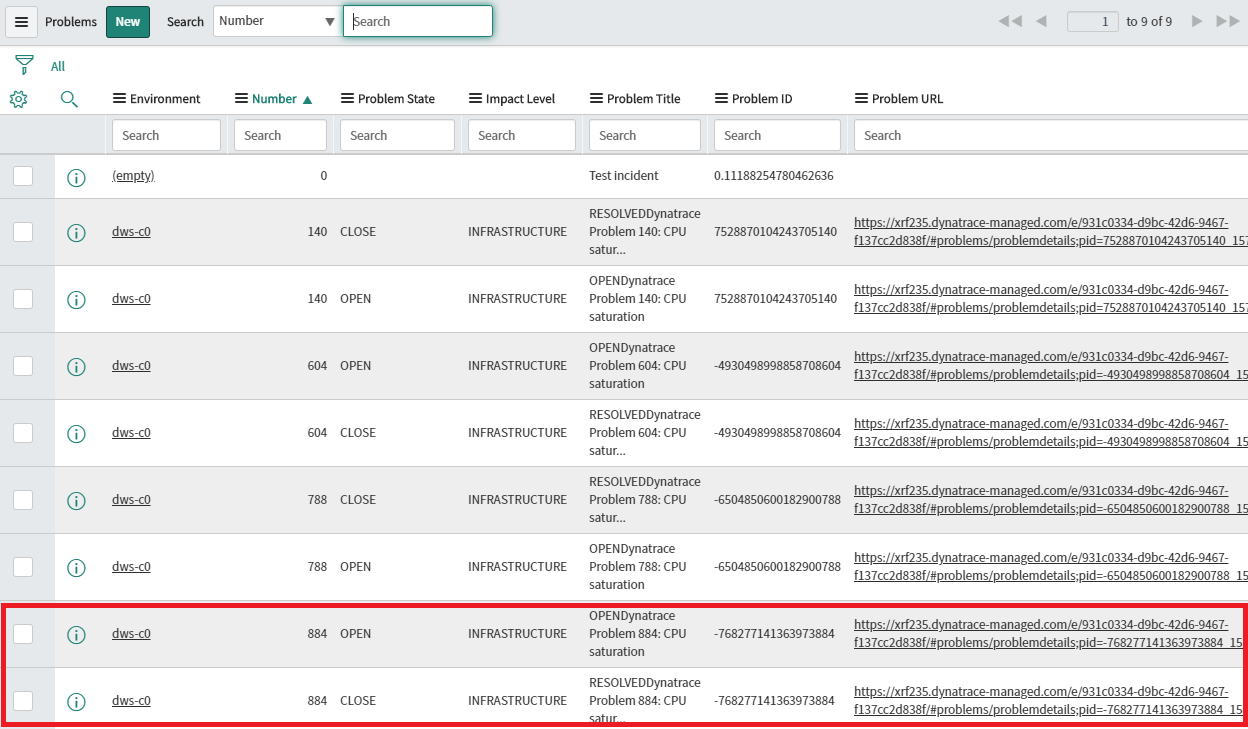Open the Environment column options menu icon

pos(119,99)
